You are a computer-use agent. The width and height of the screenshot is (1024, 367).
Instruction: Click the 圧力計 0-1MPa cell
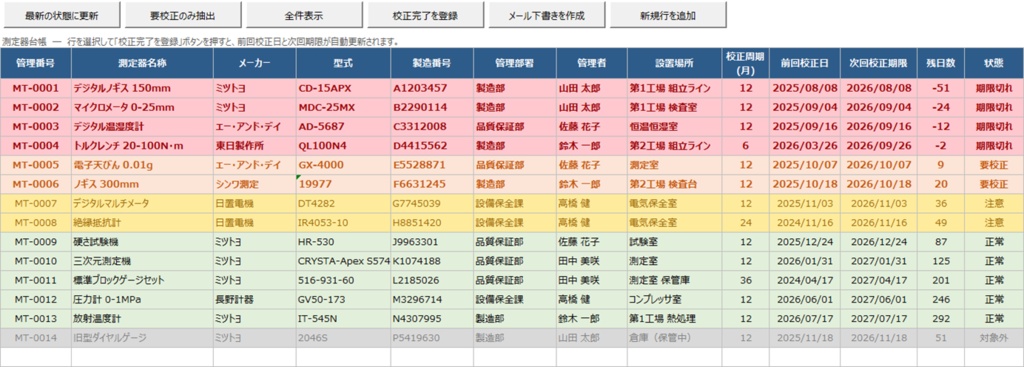pyautogui.click(x=142, y=300)
